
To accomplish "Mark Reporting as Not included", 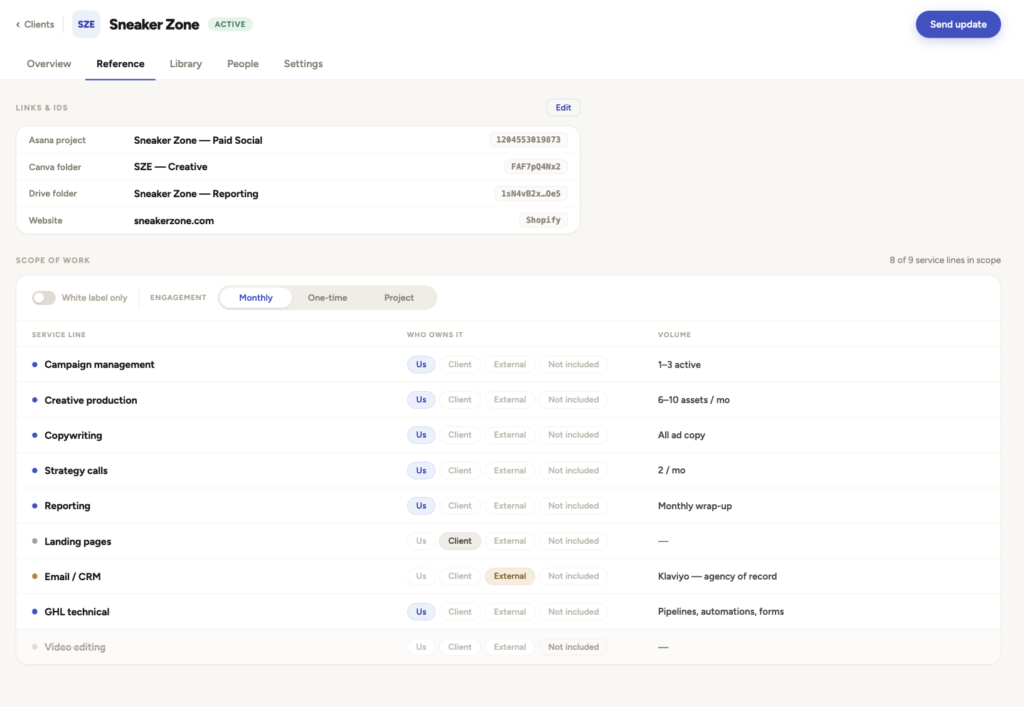I will pos(573,505).
